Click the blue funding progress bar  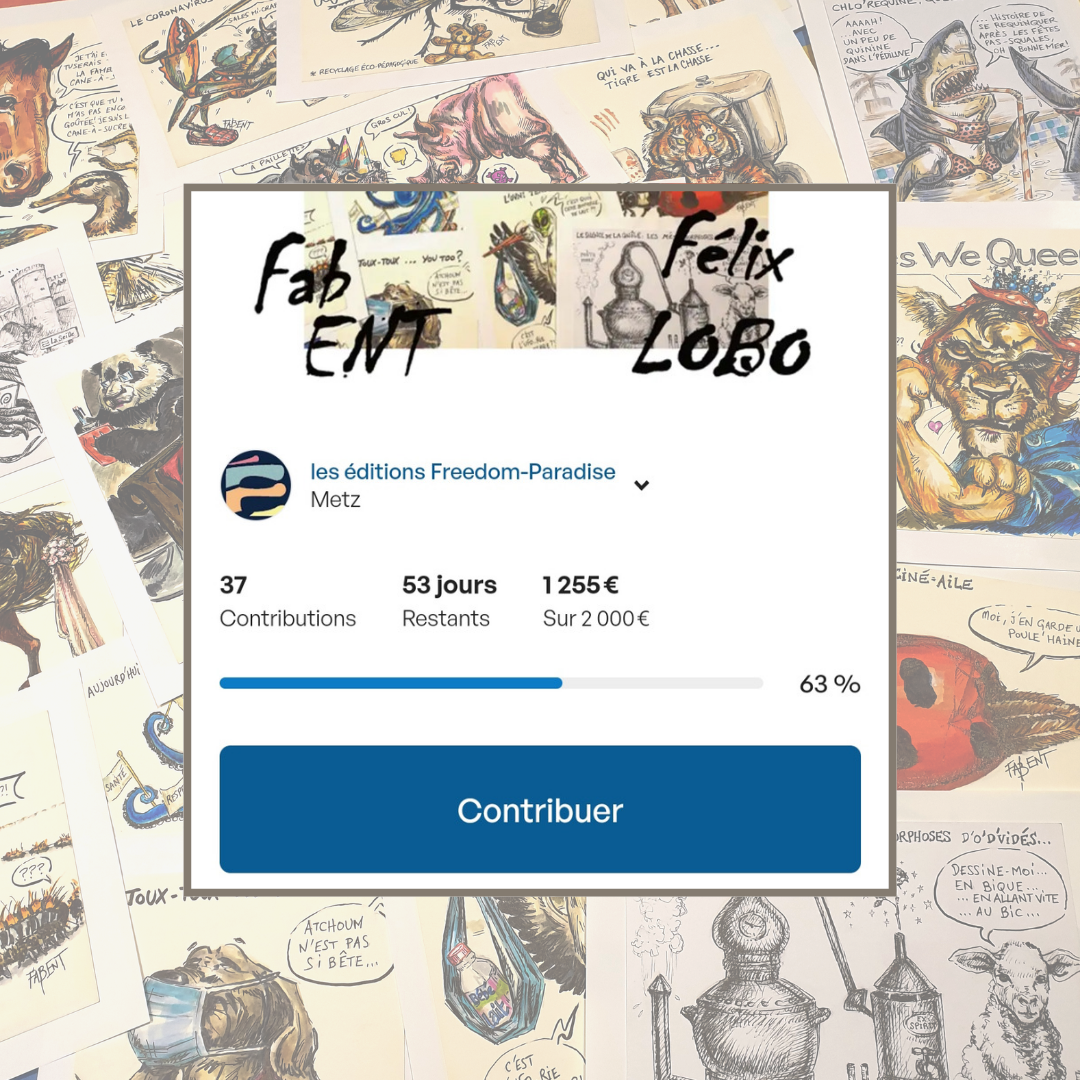(491, 683)
